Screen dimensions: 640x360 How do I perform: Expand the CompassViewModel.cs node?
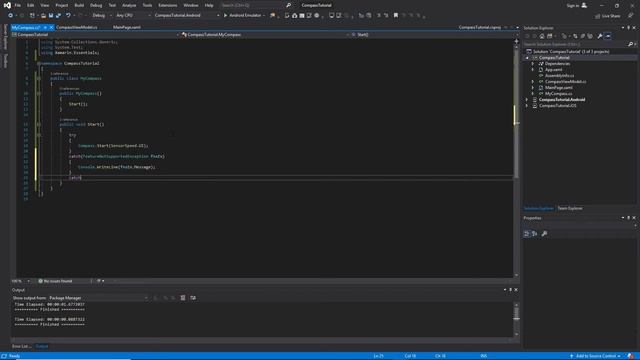[533, 82]
